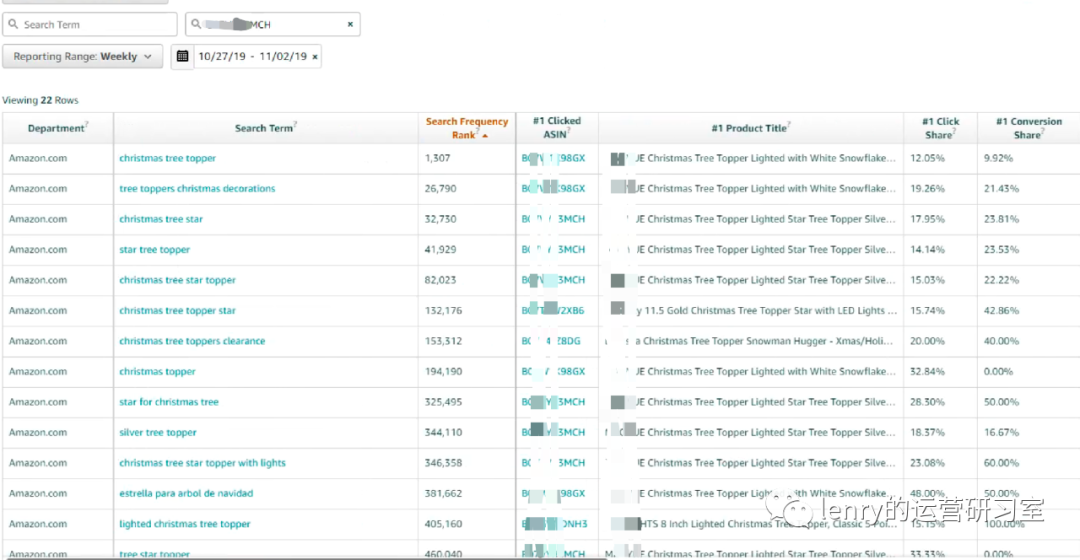
Task: Sort by Search Frequency Rank column
Action: (466, 128)
